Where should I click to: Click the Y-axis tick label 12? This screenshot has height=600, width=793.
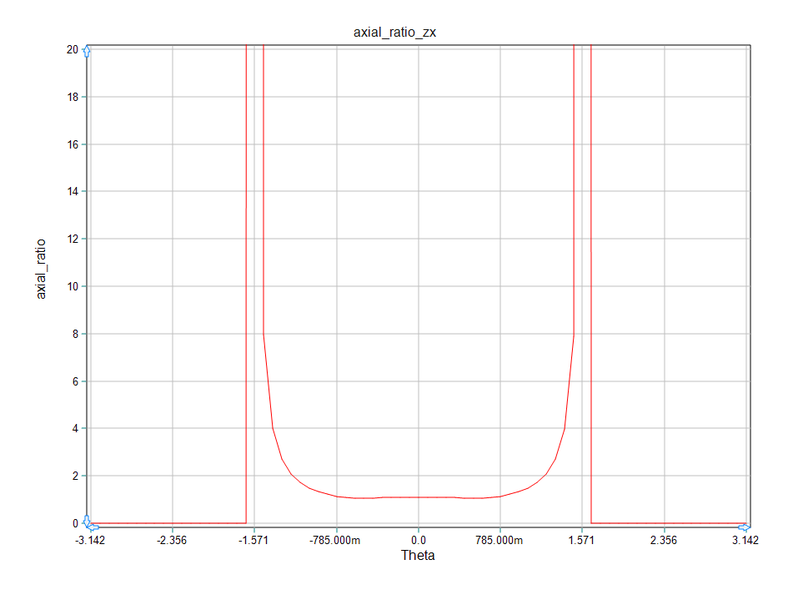(x=73, y=239)
